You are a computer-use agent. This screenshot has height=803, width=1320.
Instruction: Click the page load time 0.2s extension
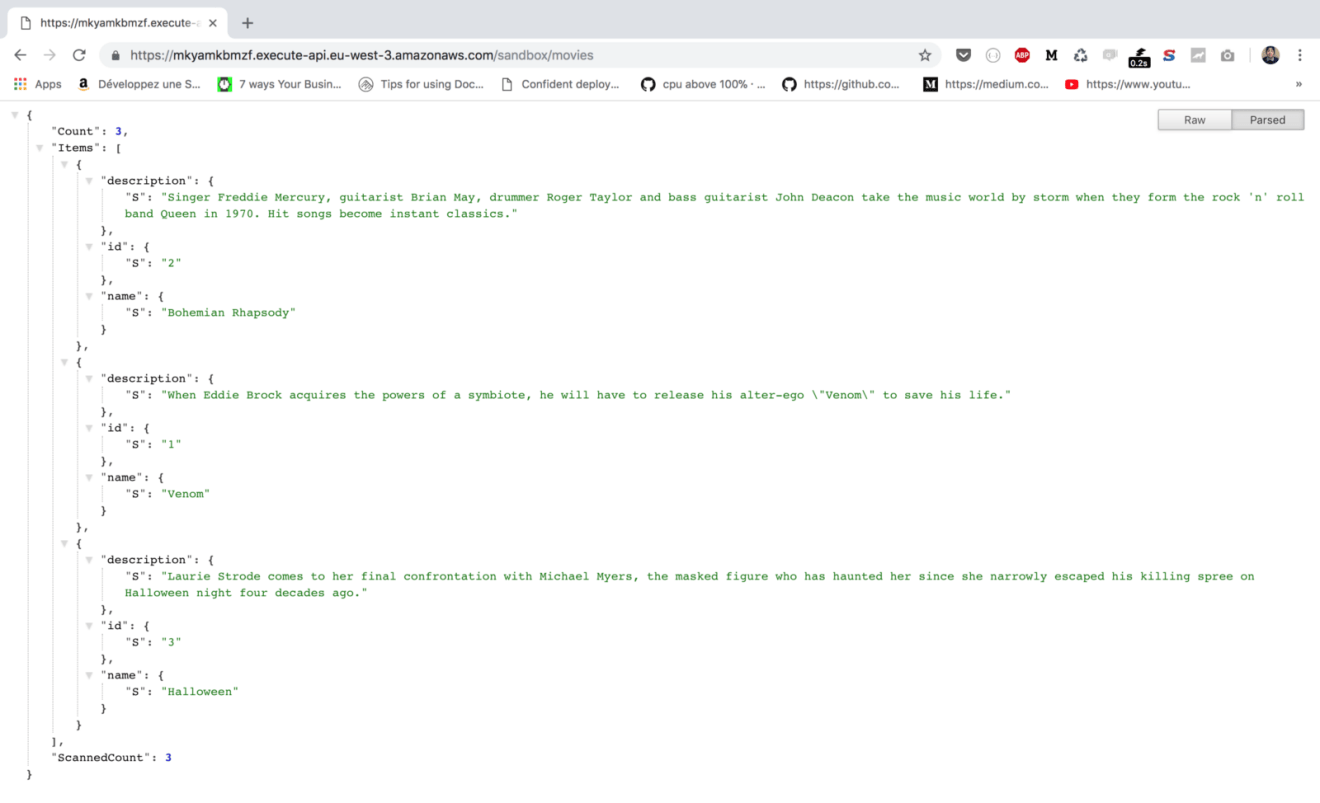click(1139, 56)
